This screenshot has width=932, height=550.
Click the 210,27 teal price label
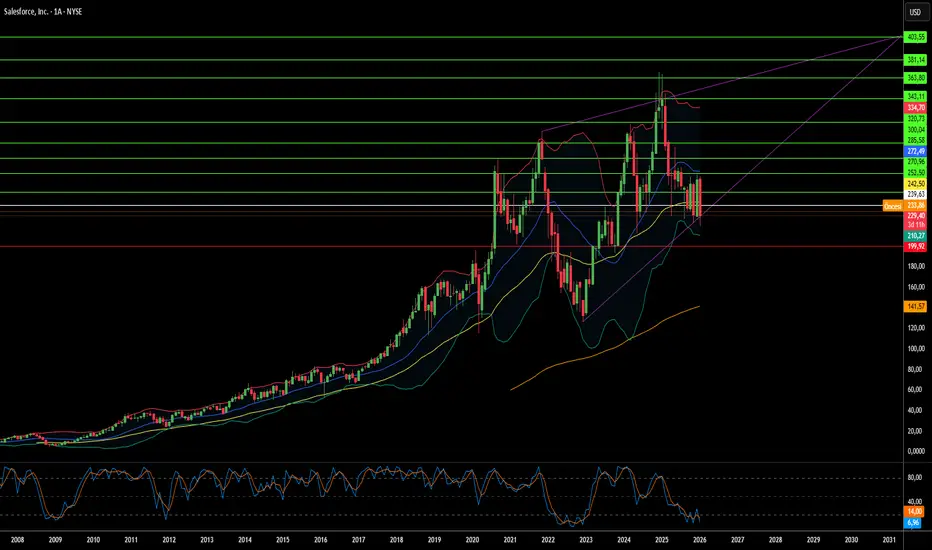point(914,235)
